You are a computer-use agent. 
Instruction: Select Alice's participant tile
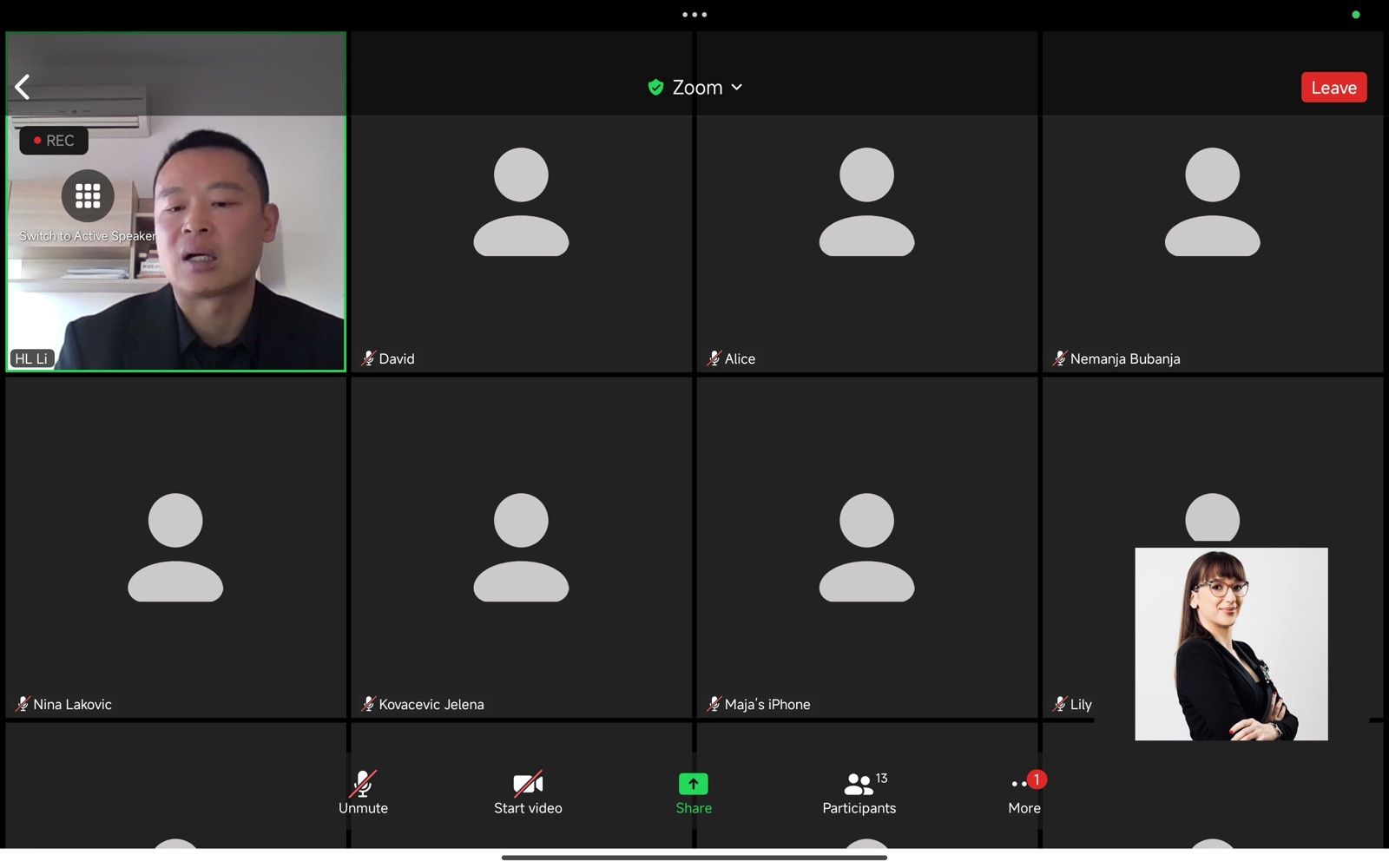pos(866,202)
